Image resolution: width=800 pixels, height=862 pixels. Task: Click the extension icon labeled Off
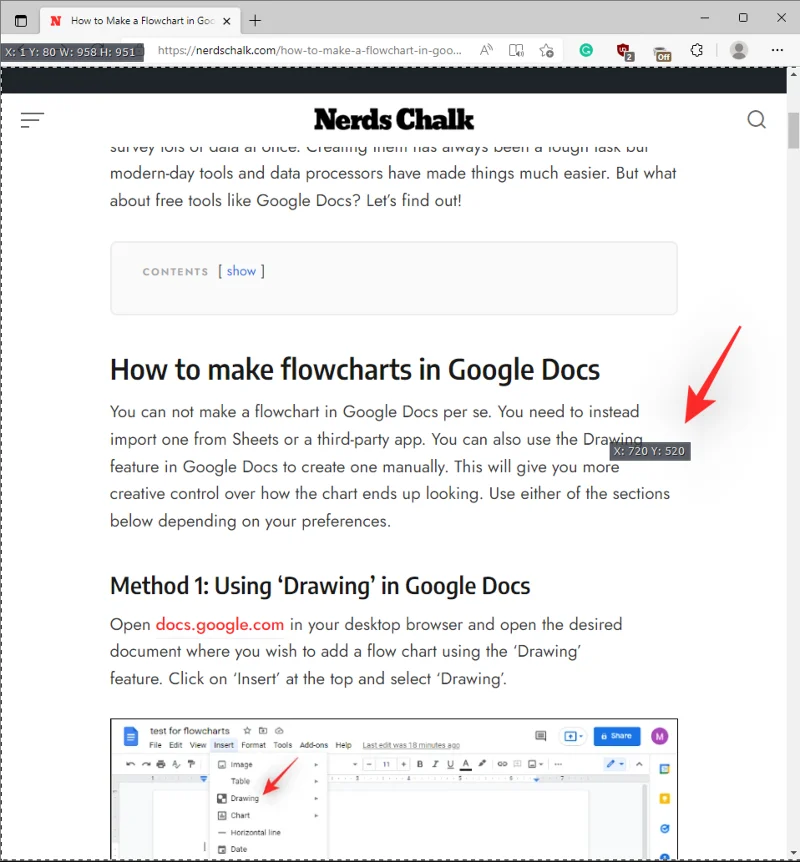pyautogui.click(x=661, y=51)
